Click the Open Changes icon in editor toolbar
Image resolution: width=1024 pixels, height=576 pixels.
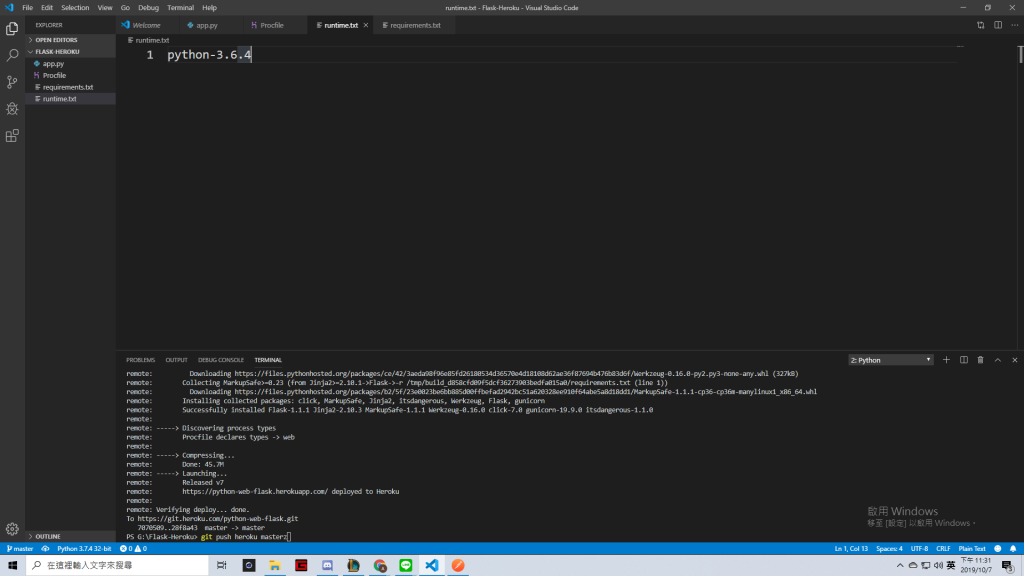pyautogui.click(x=980, y=25)
